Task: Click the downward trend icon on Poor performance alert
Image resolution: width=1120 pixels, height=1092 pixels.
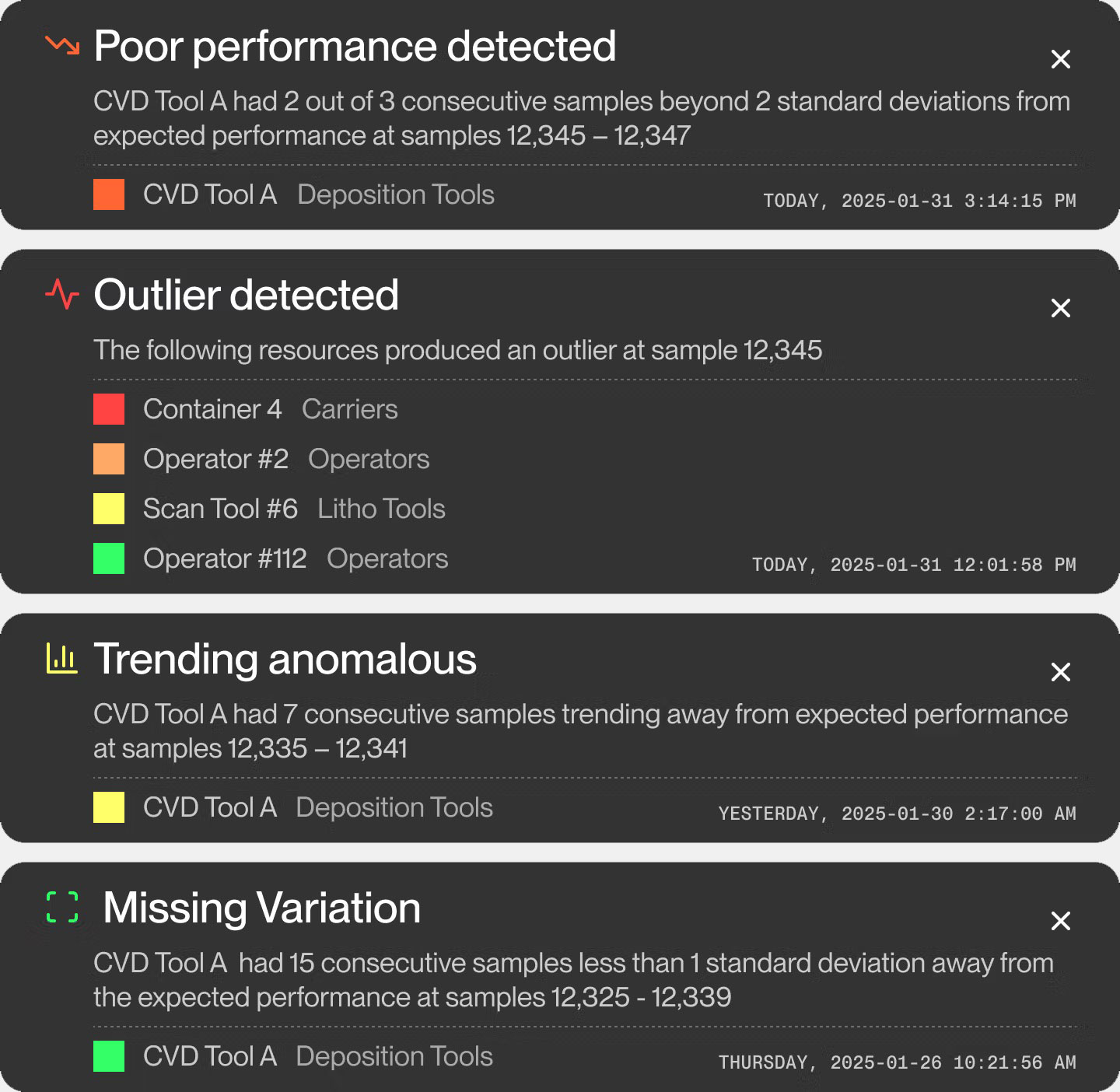Action: pos(61,45)
